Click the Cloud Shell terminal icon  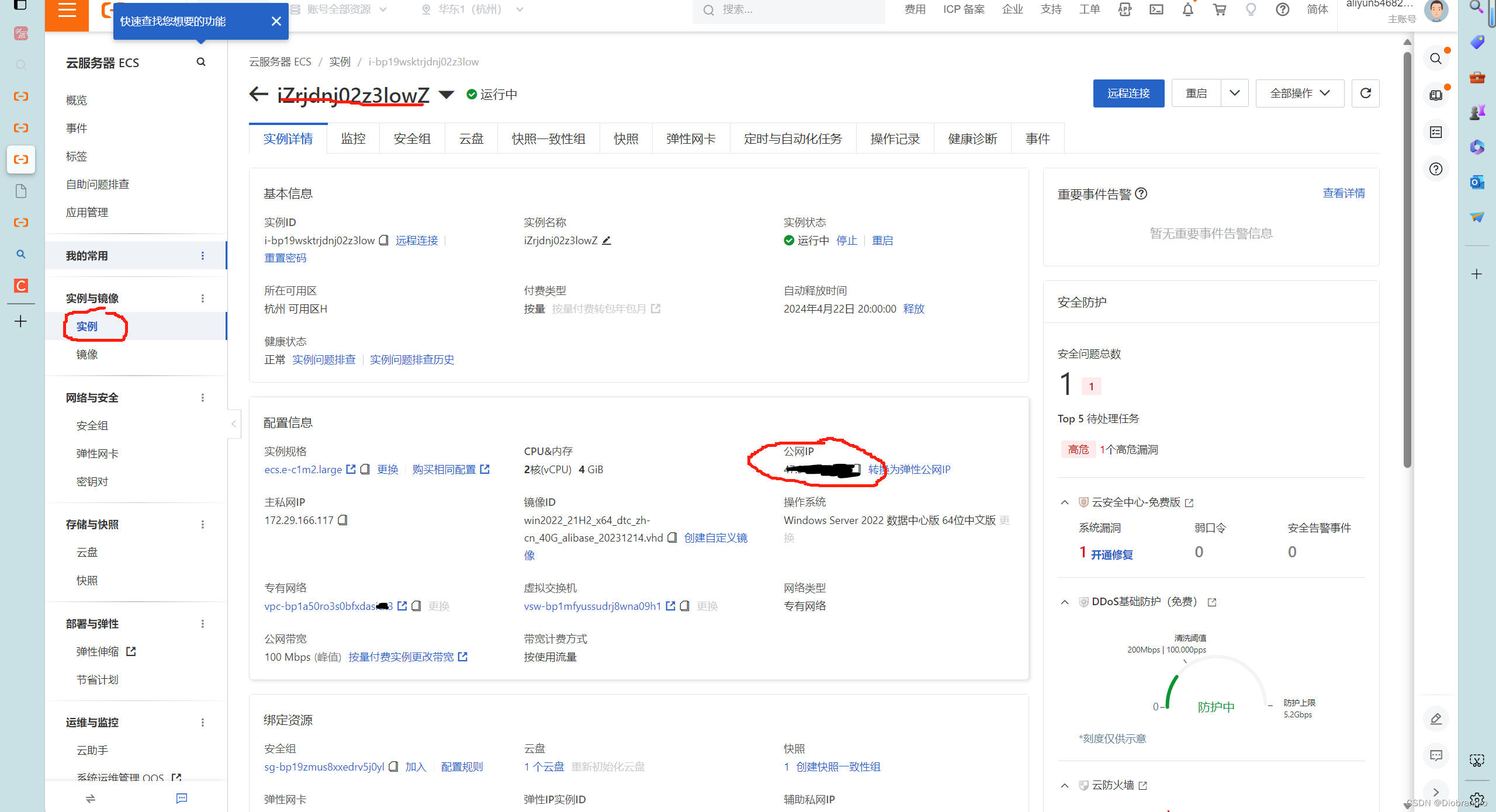[x=1156, y=10]
